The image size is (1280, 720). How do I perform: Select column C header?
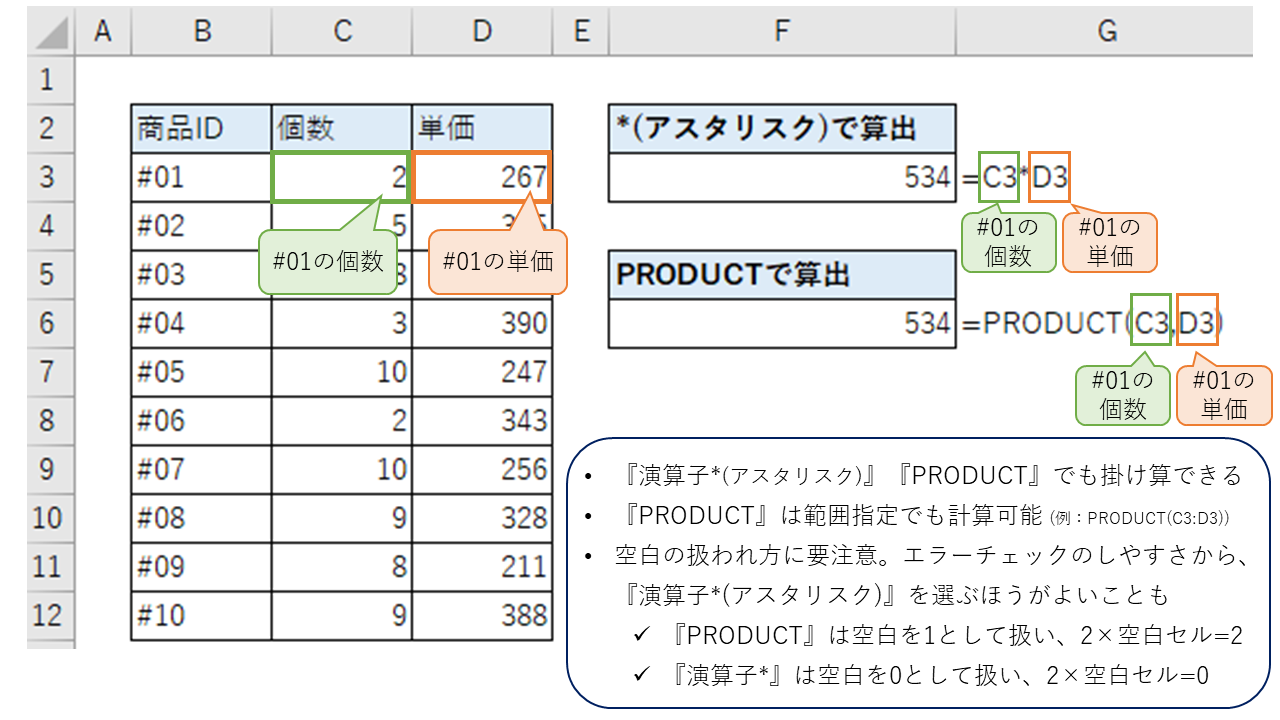[x=342, y=31]
